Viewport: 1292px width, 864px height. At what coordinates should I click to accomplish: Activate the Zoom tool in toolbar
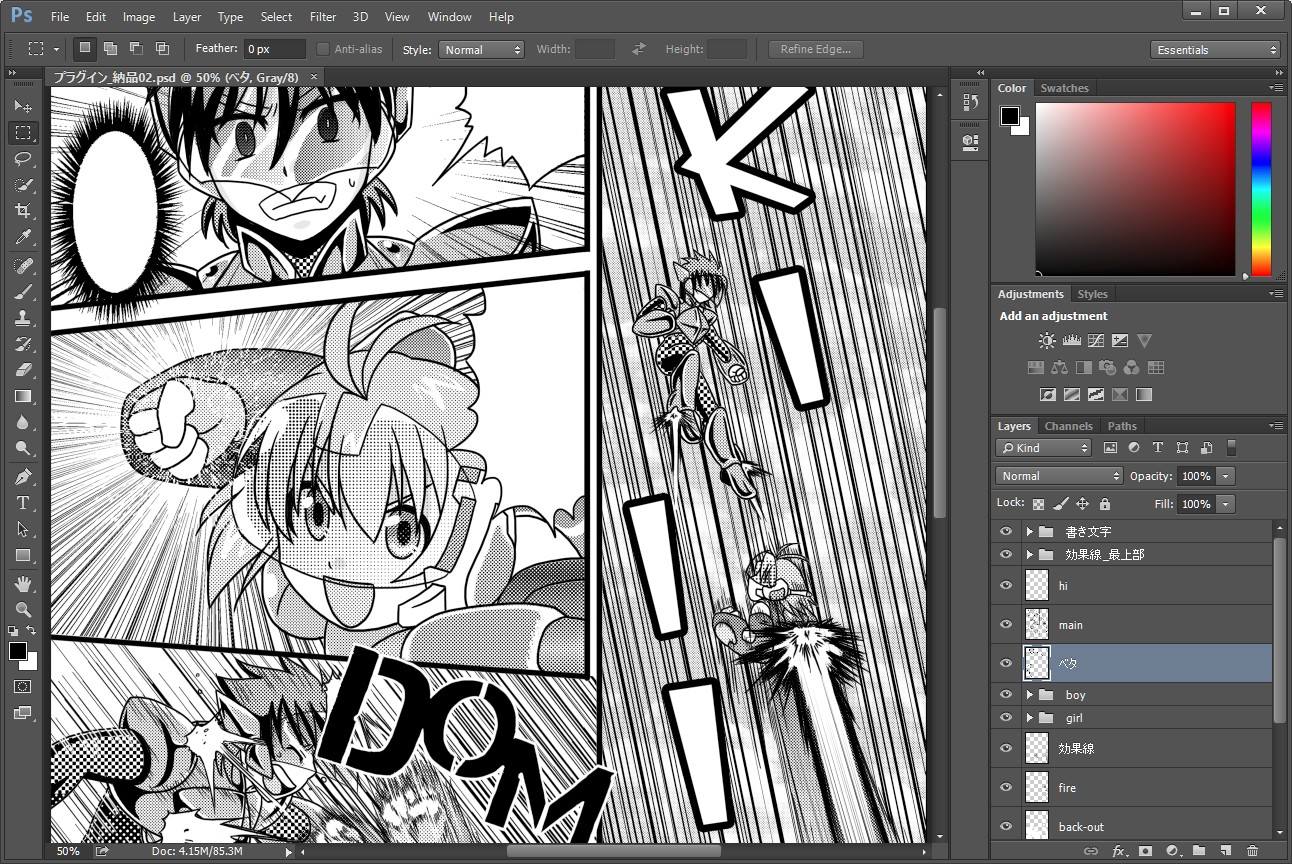click(x=23, y=609)
